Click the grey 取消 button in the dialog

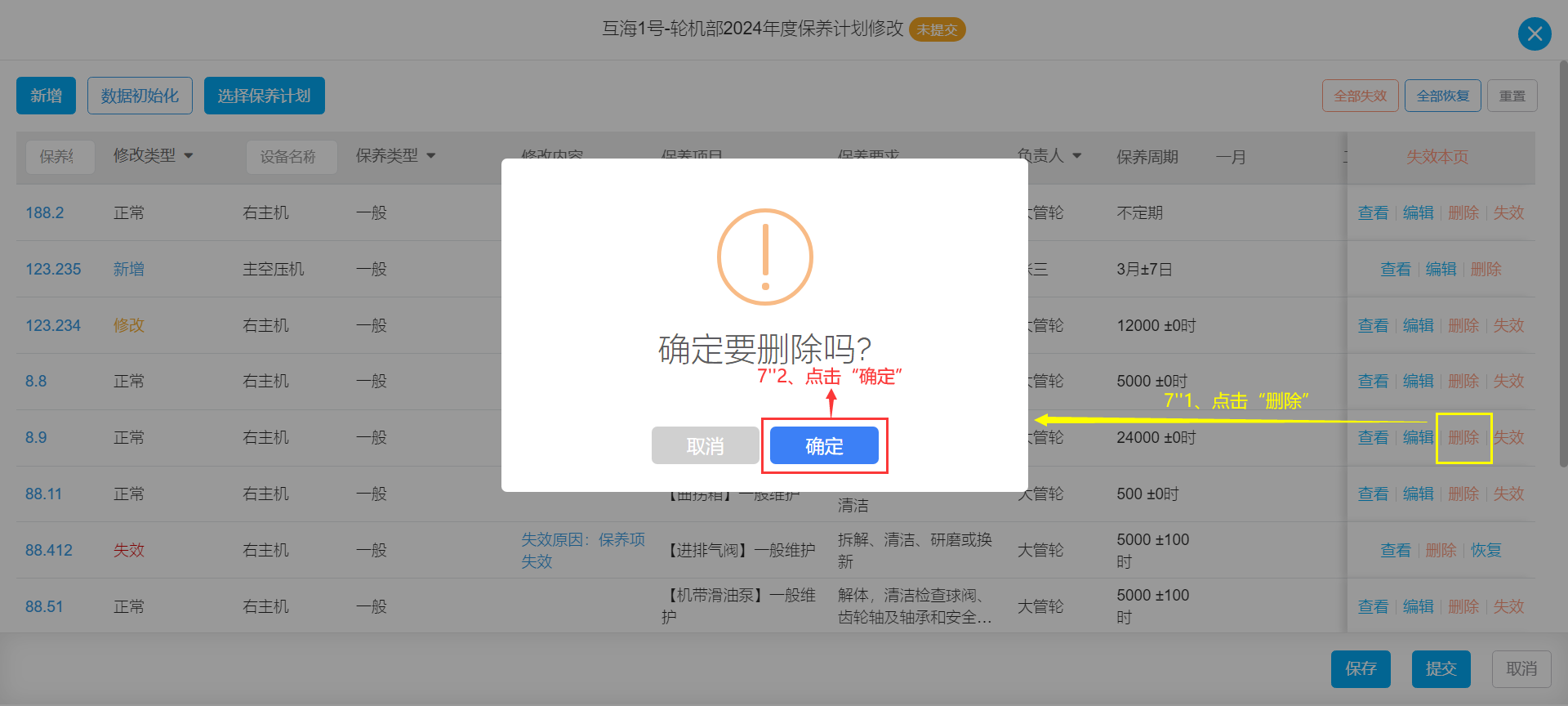(x=706, y=445)
